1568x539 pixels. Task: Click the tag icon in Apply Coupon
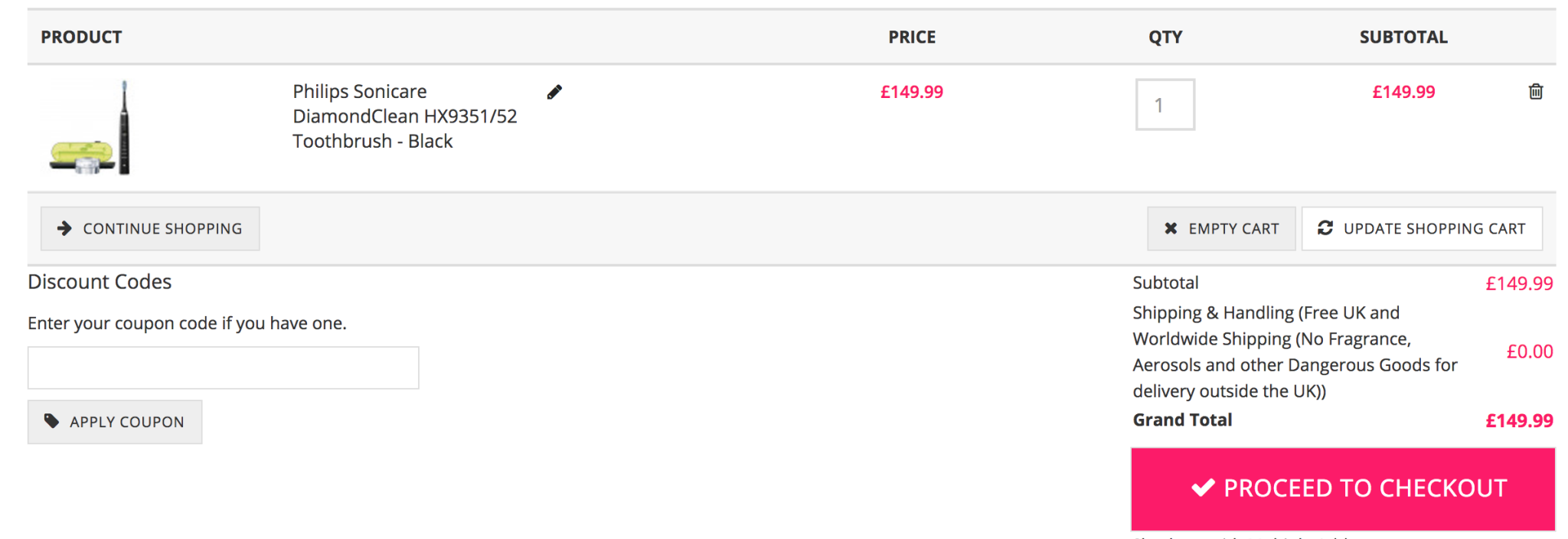coord(51,421)
